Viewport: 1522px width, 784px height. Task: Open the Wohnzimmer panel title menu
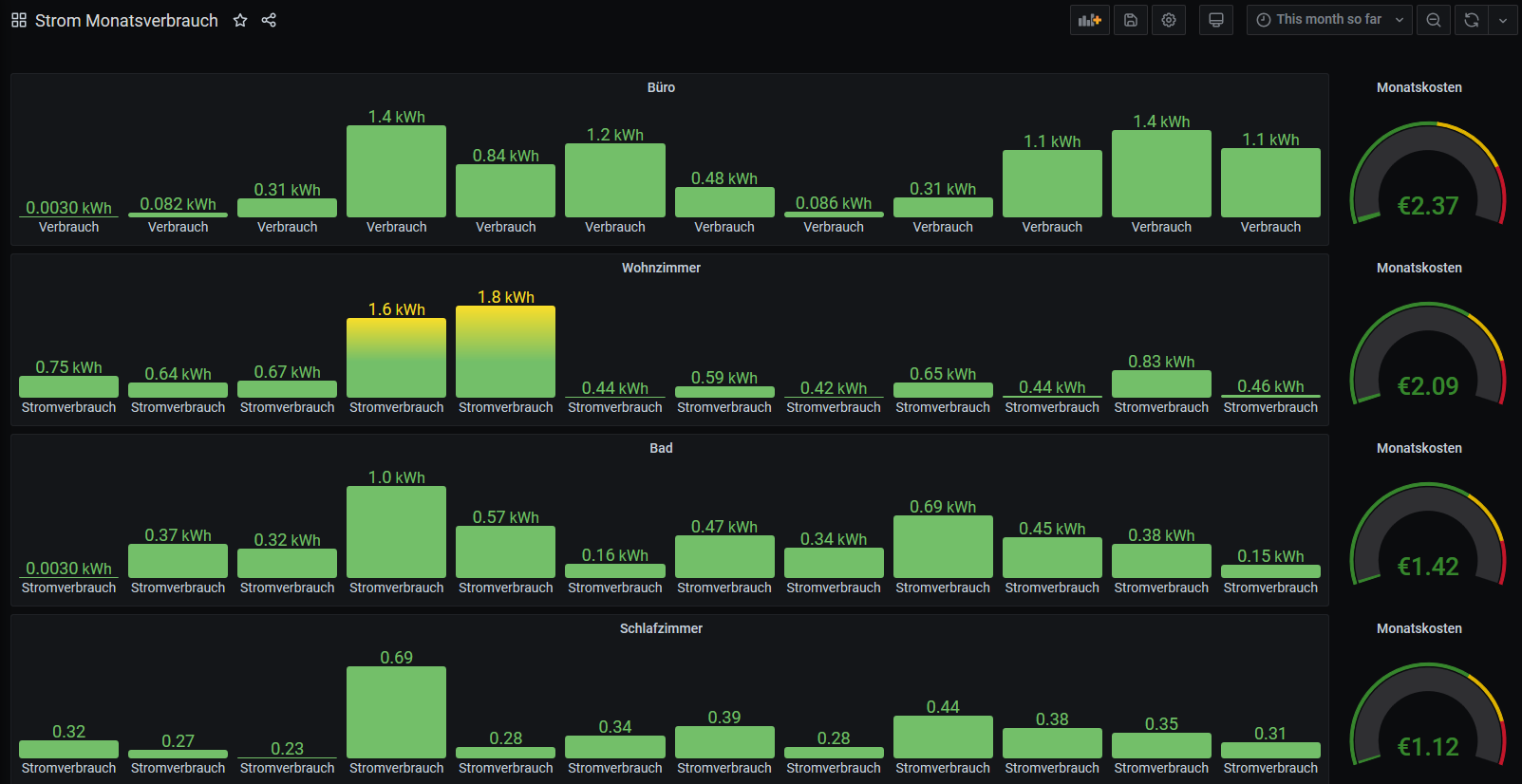pyautogui.click(x=661, y=268)
